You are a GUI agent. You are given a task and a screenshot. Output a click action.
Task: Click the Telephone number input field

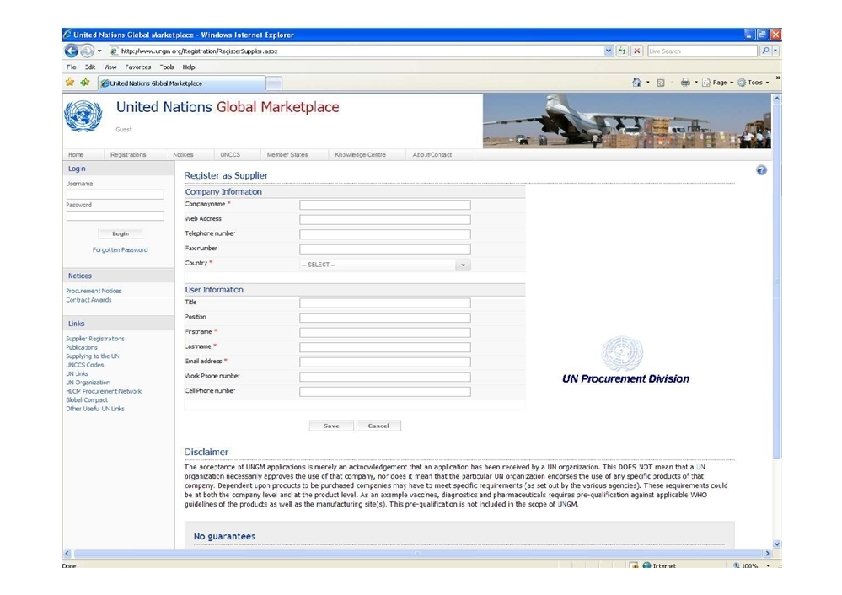coord(385,235)
